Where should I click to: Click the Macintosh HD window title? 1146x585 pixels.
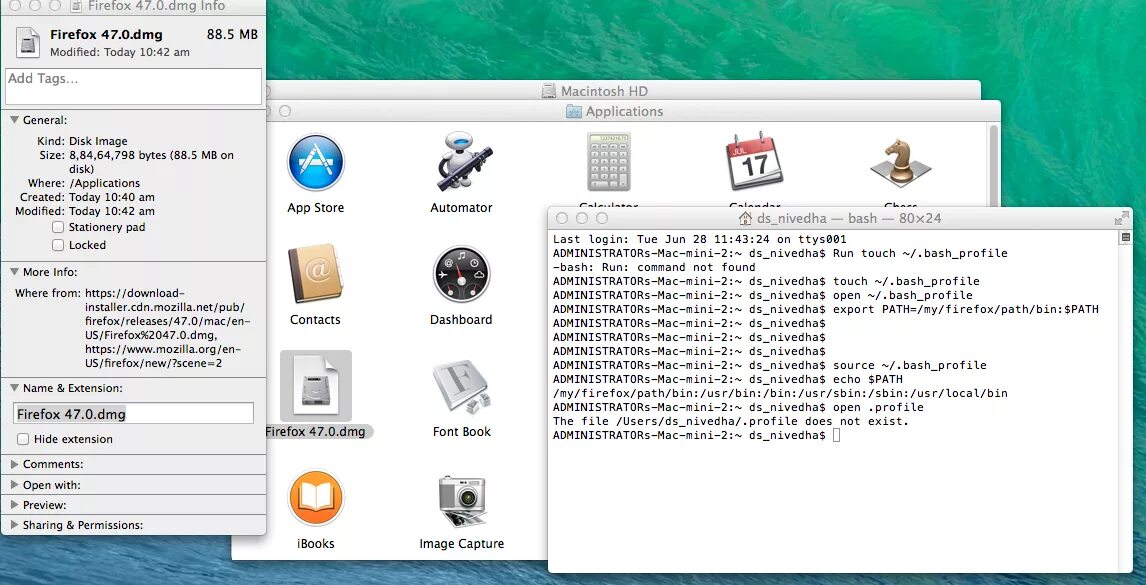pyautogui.click(x=604, y=91)
